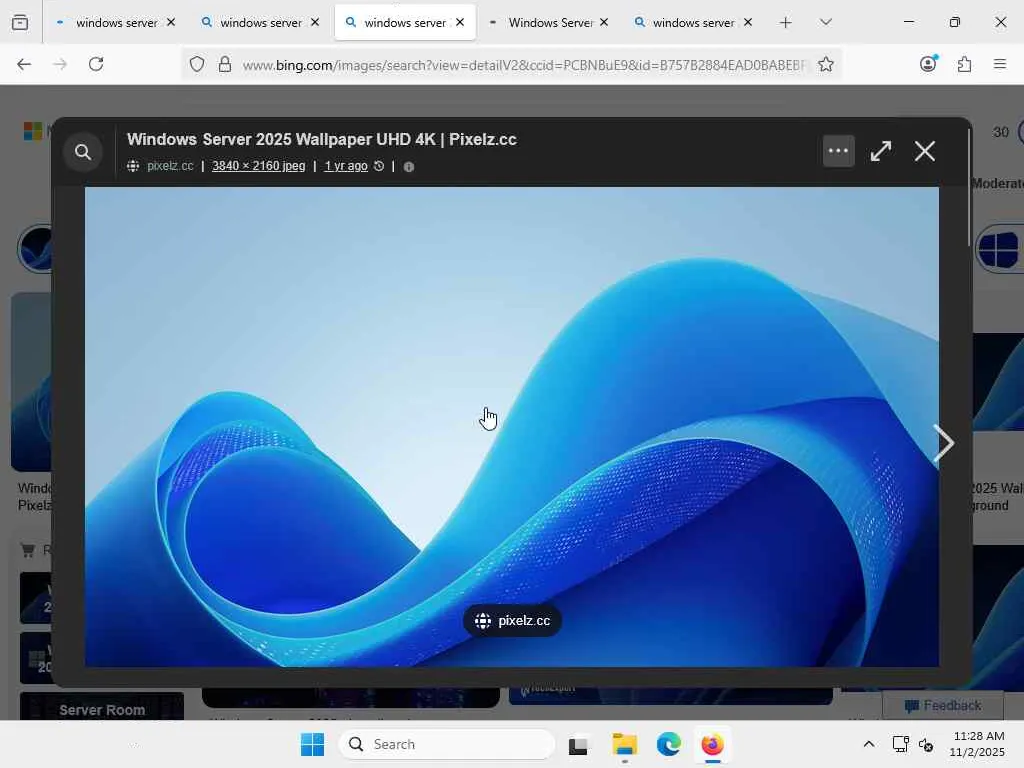Reload the current Bing page
Screen dimensions: 1024x768
pyautogui.click(x=96, y=64)
